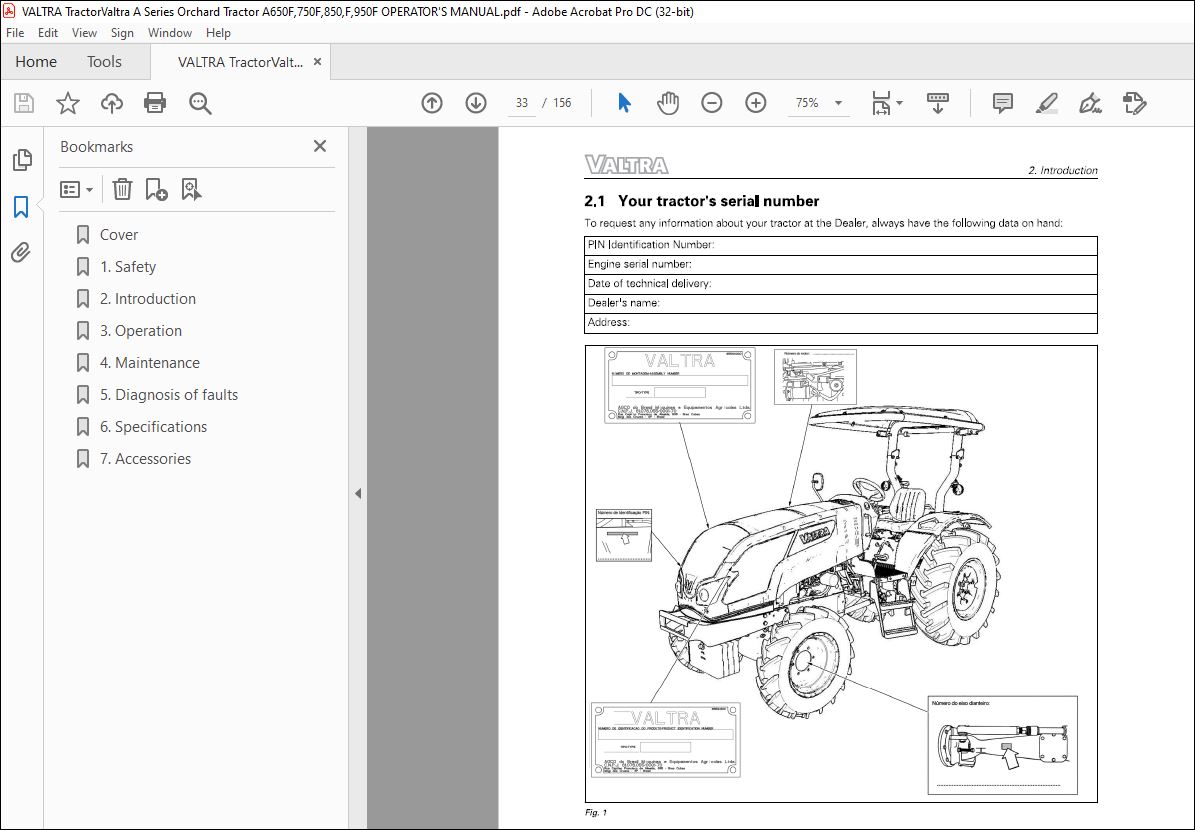The width and height of the screenshot is (1195, 830).
Task: Click the fit page scrolling icon
Action: click(x=881, y=103)
